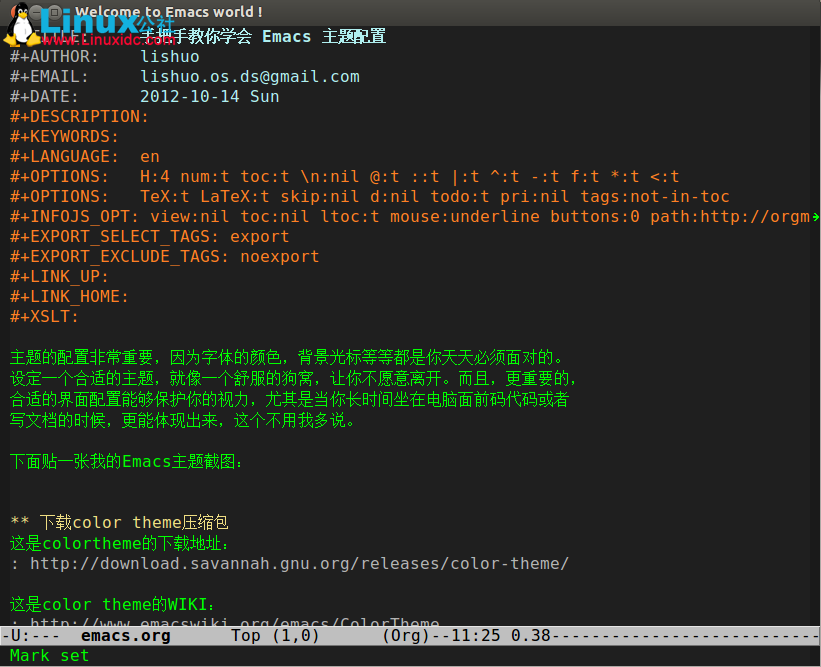Click the email lishuo.os.ds@gmail.com
The height and width of the screenshot is (667, 821).
coord(250,76)
